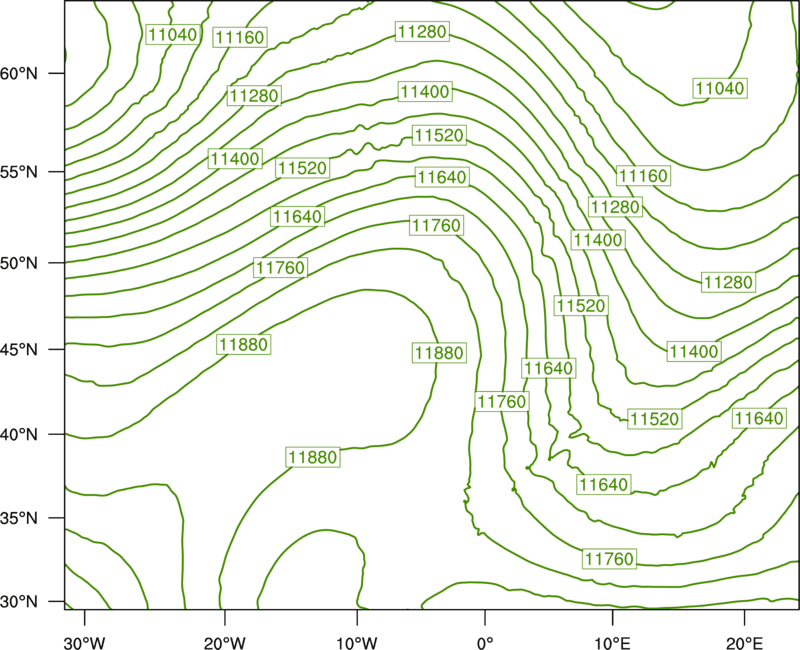This screenshot has height=650, width=800.
Task: Select the 45°N latitude axis label
Action: (19, 349)
